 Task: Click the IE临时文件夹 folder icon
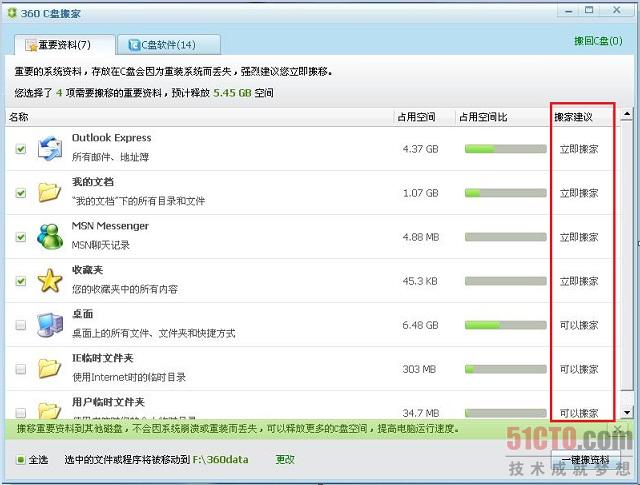tap(49, 368)
